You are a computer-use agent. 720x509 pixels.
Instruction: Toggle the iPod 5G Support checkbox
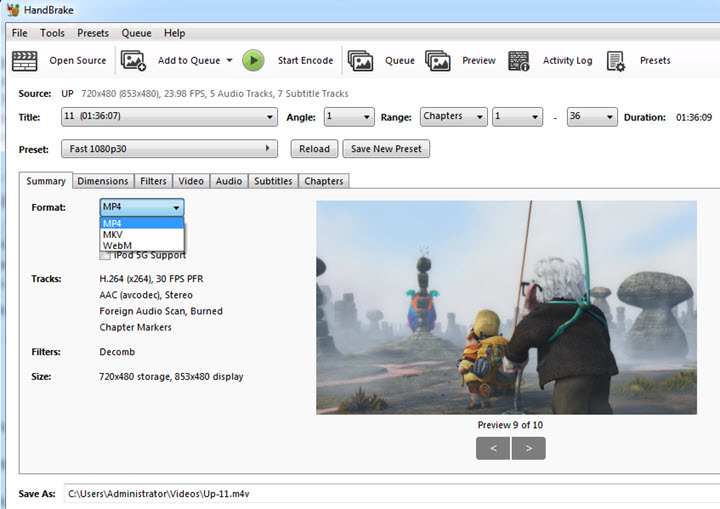pyautogui.click(x=105, y=255)
